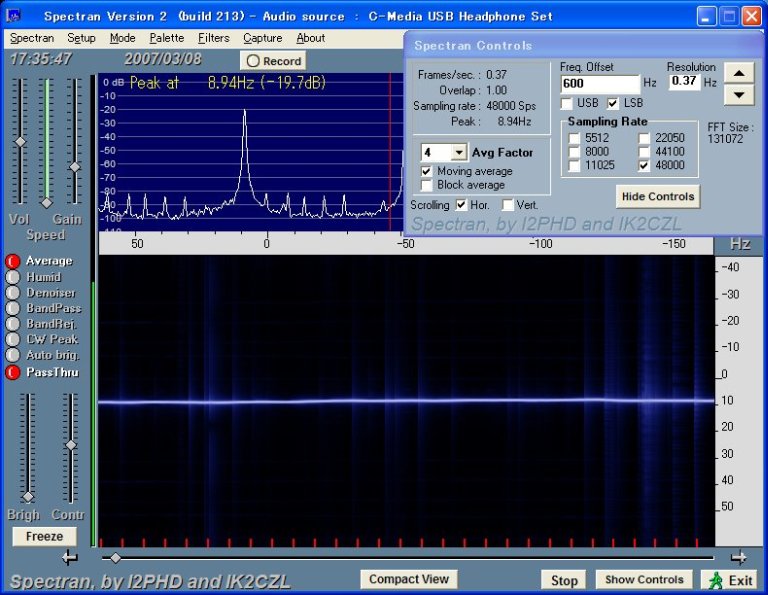The image size is (768, 595).
Task: Select the 5512 sampling rate checkbox
Action: point(575,138)
